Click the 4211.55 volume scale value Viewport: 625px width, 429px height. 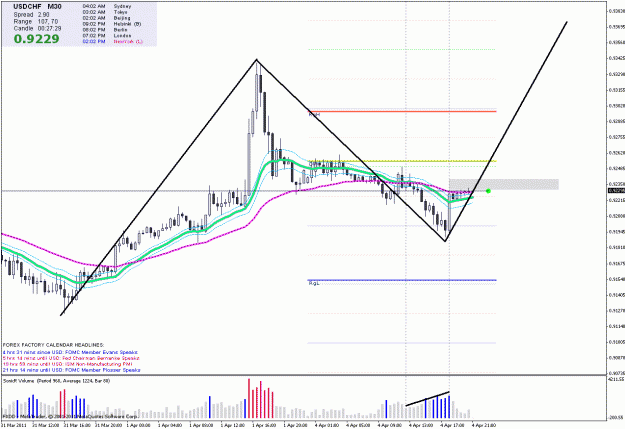click(615, 380)
